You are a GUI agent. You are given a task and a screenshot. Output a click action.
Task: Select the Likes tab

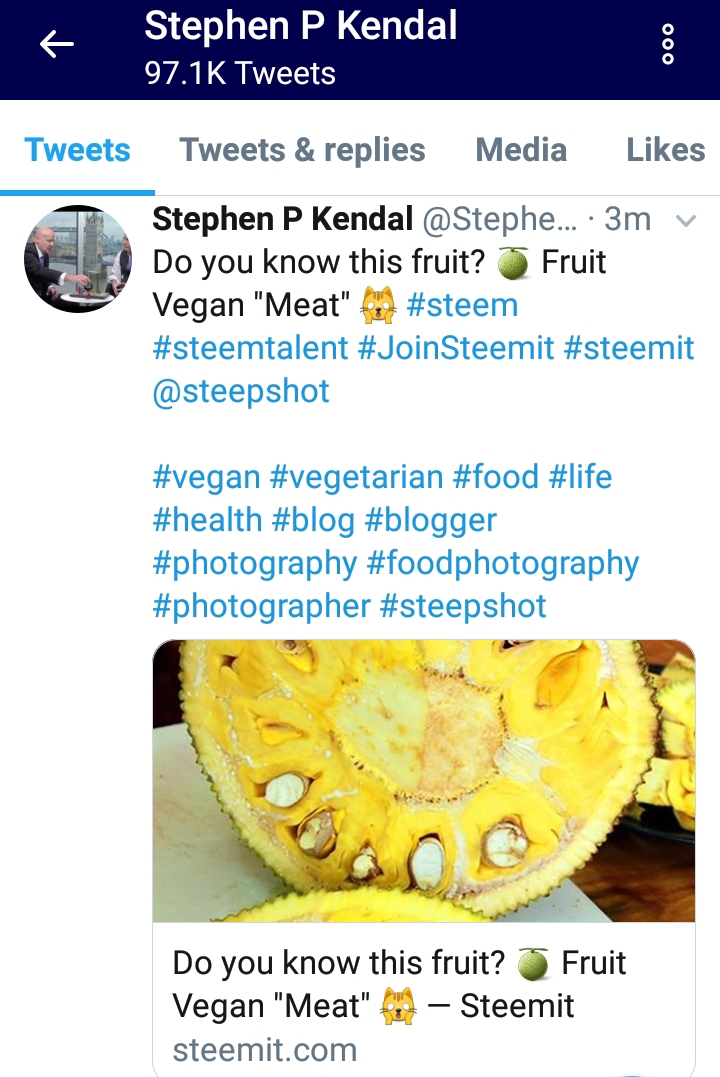666,150
